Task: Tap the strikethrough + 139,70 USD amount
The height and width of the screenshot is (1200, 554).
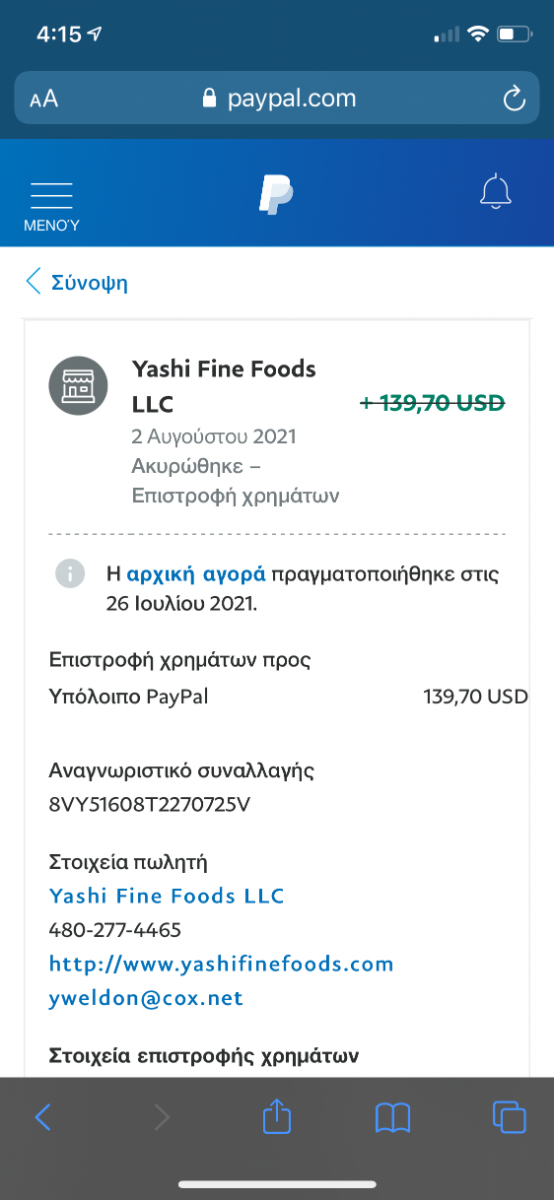Action: click(x=432, y=403)
